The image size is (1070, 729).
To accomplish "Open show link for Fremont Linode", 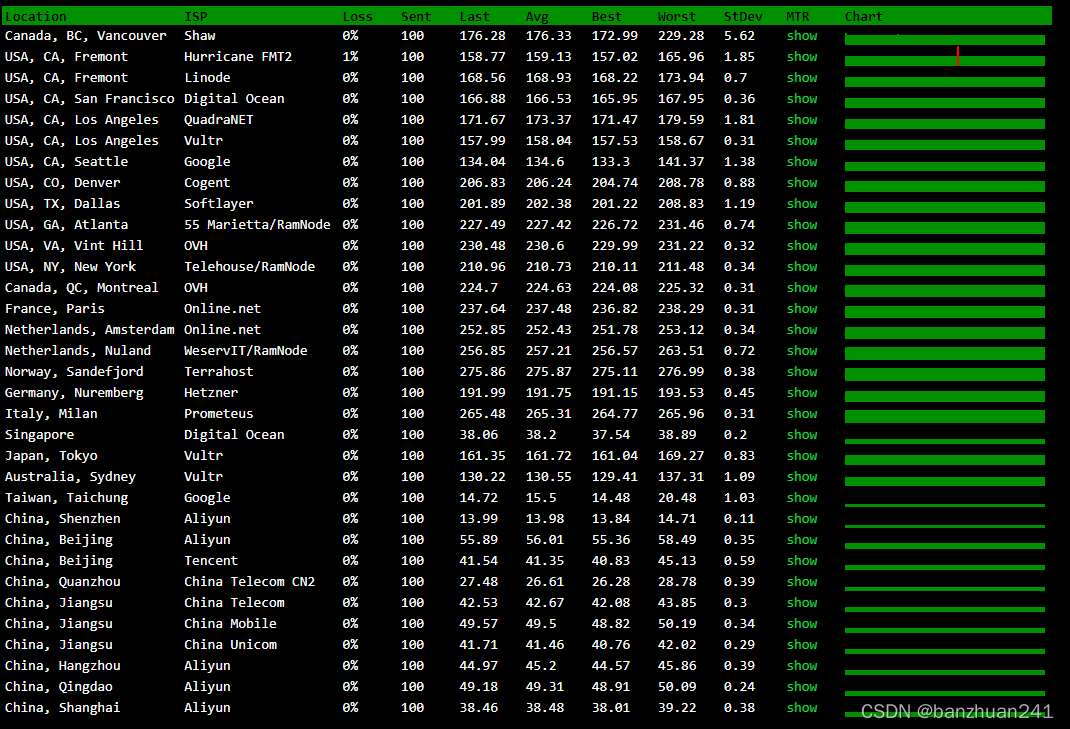I will (802, 78).
